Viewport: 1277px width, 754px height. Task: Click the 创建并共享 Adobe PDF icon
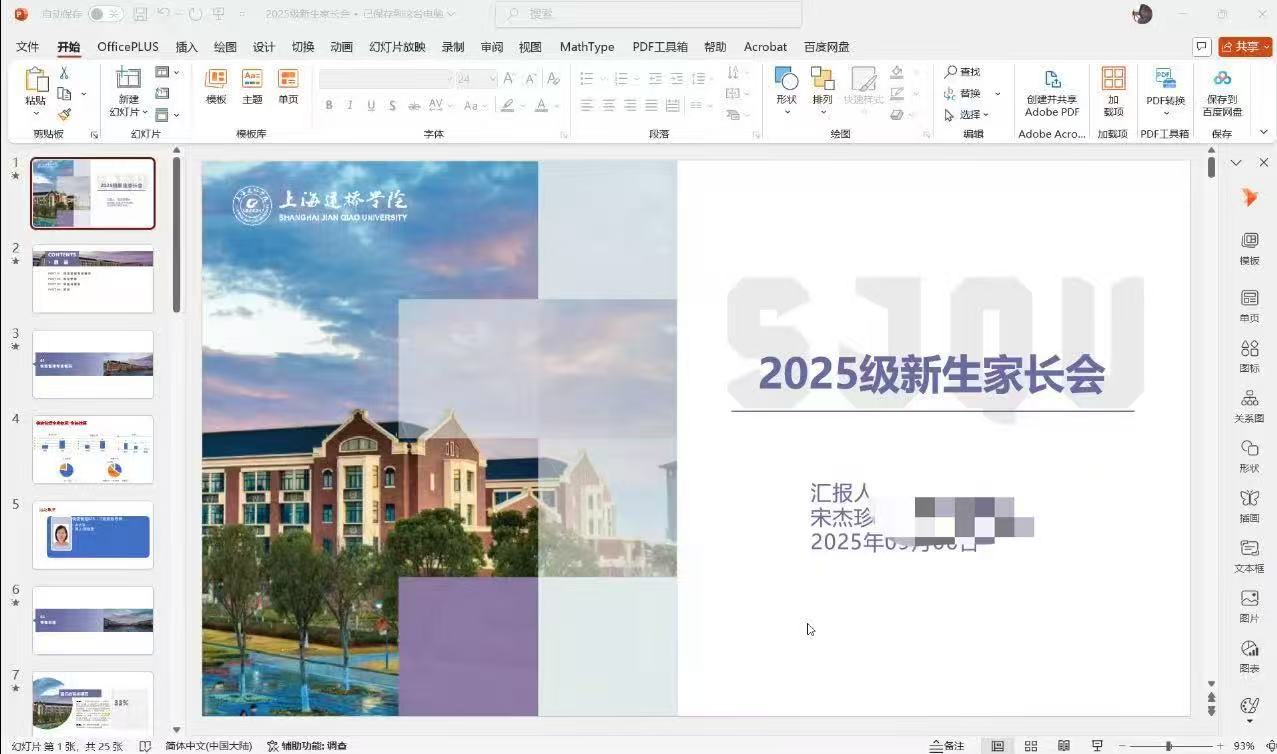pos(1051,81)
